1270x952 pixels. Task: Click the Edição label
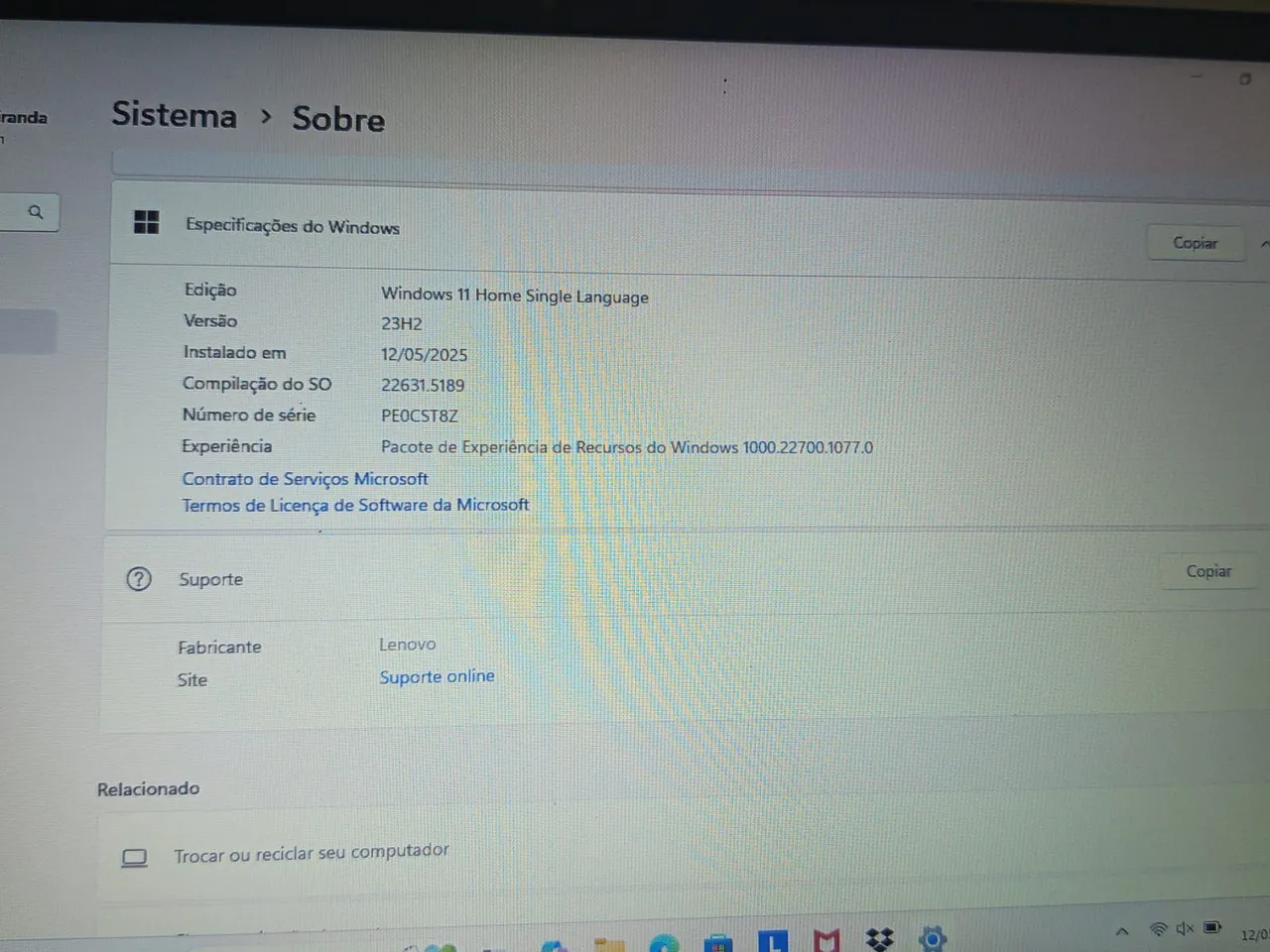(x=210, y=290)
